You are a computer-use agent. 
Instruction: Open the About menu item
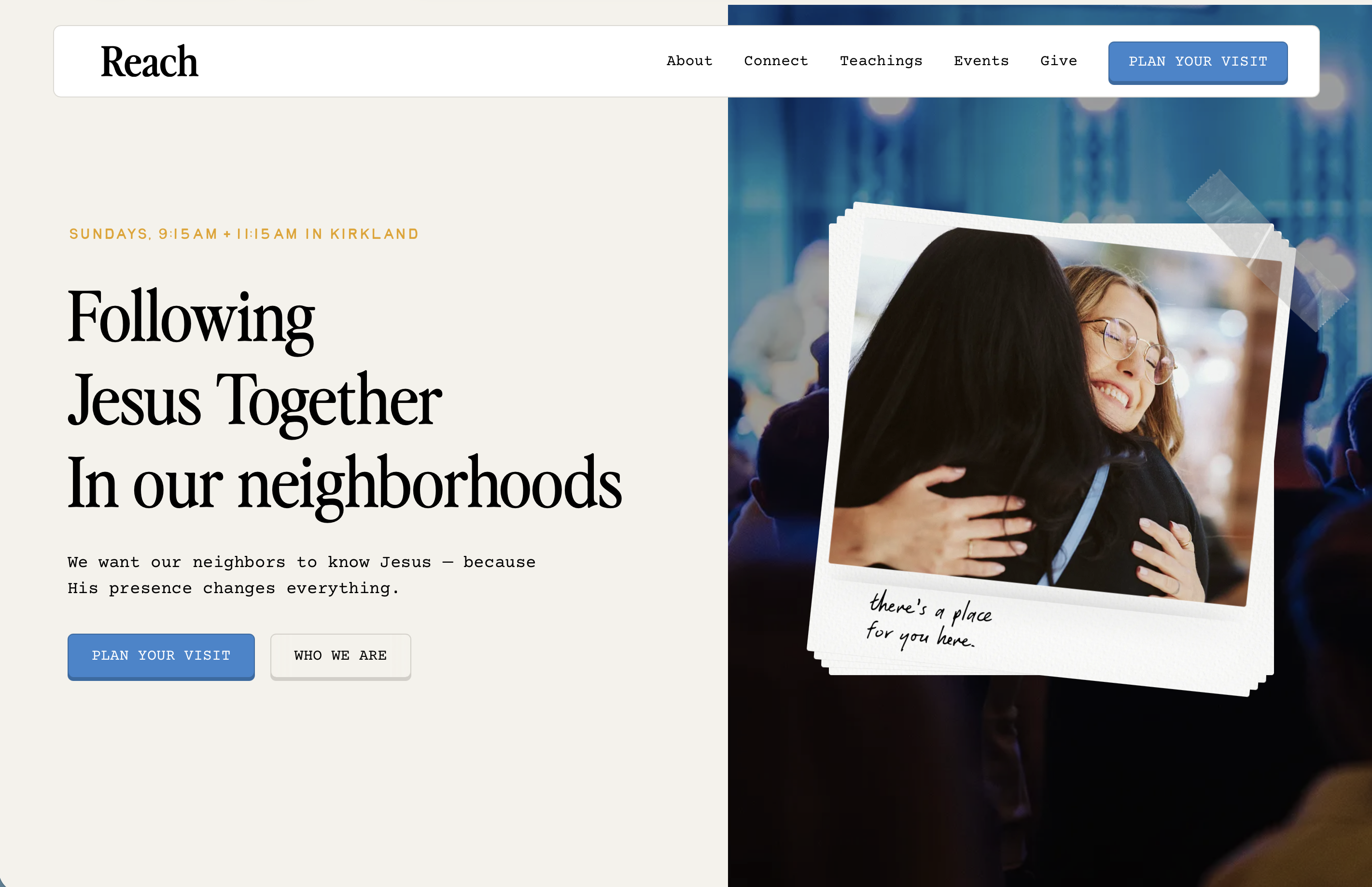pyautogui.click(x=689, y=61)
